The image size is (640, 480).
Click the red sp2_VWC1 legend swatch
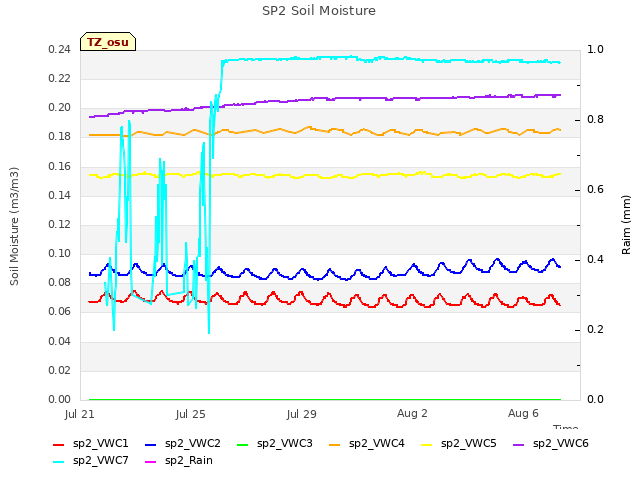coord(59,444)
